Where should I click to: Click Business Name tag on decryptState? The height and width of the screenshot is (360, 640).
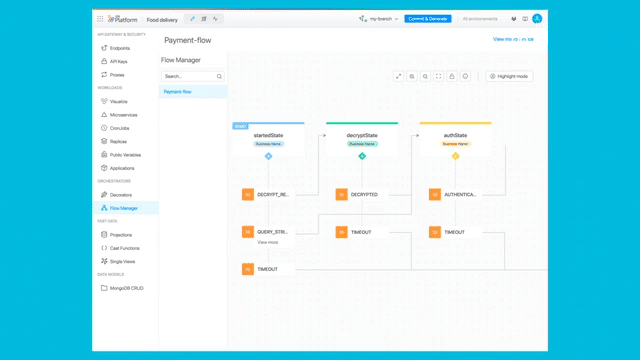(362, 144)
